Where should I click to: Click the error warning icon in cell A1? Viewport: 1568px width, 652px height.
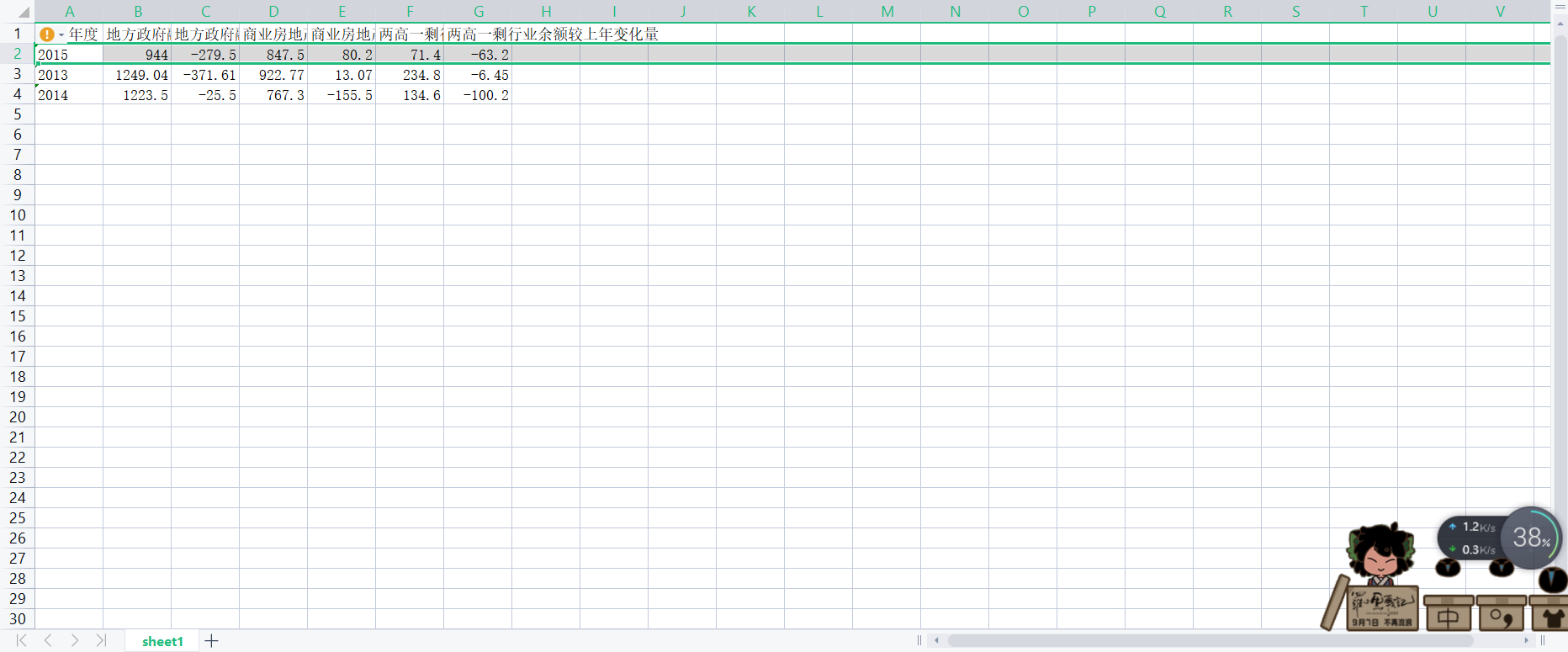tap(47, 34)
